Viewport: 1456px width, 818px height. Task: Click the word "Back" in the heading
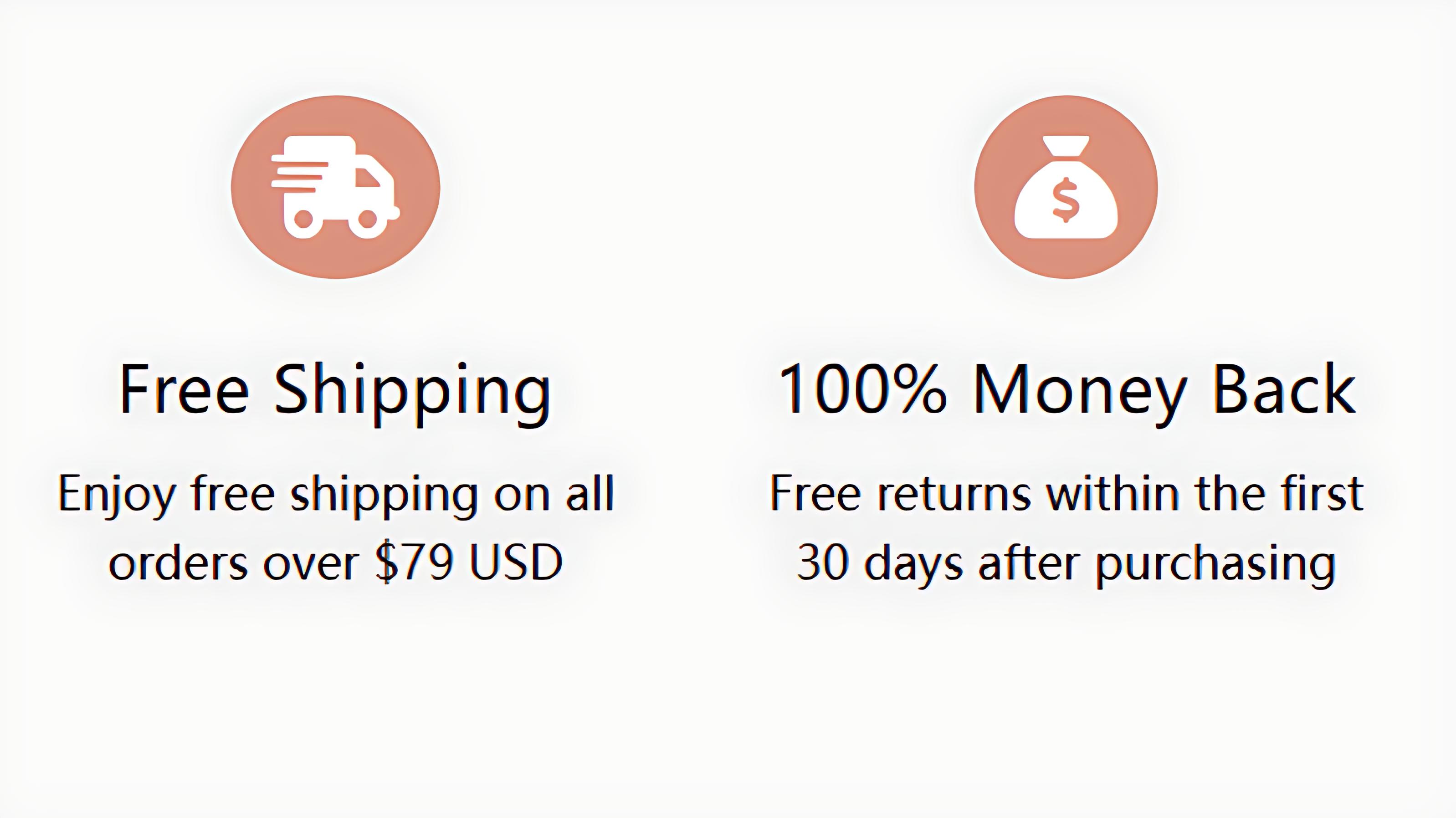point(1284,390)
